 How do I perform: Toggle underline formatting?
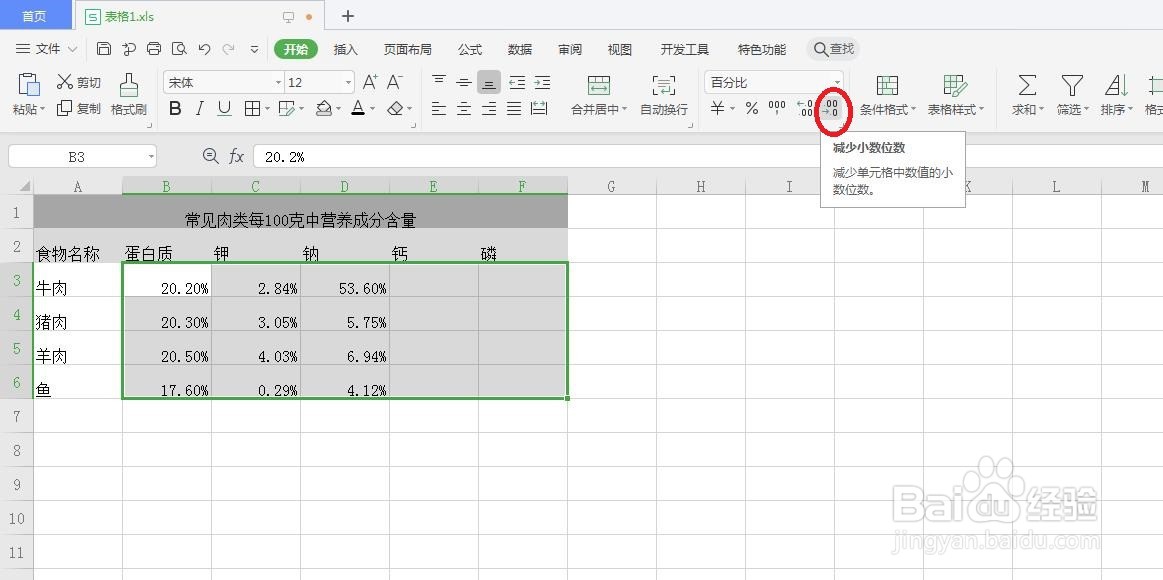click(x=222, y=107)
